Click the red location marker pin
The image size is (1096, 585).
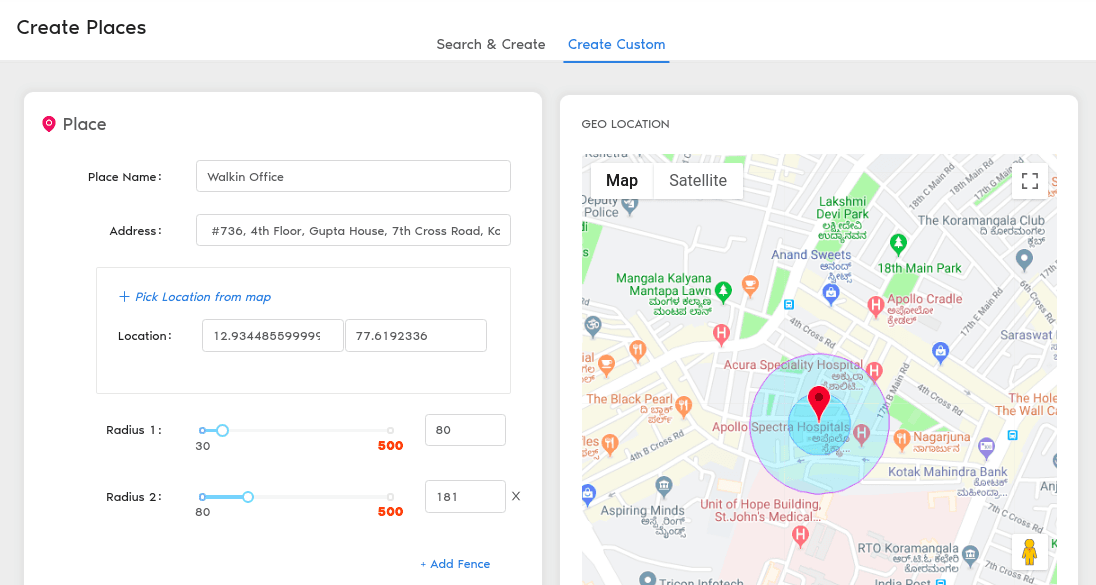[819, 402]
